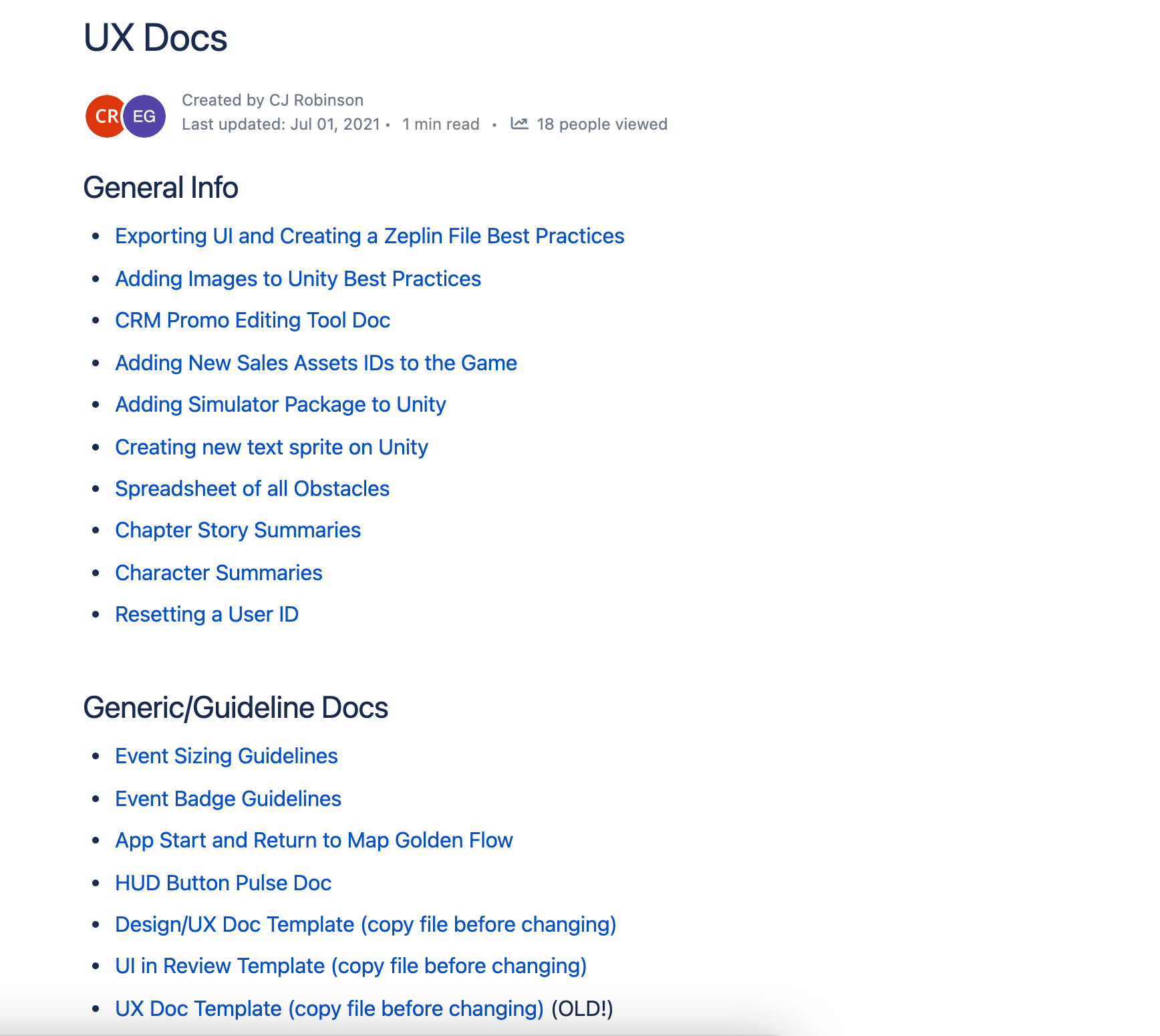Open Exporting UI and Creating a Zeplin File

pos(370,236)
